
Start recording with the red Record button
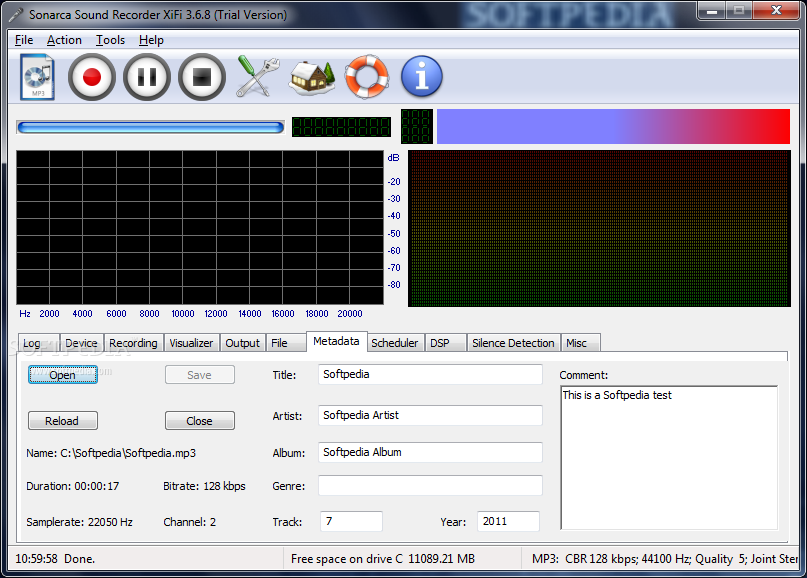click(x=92, y=77)
